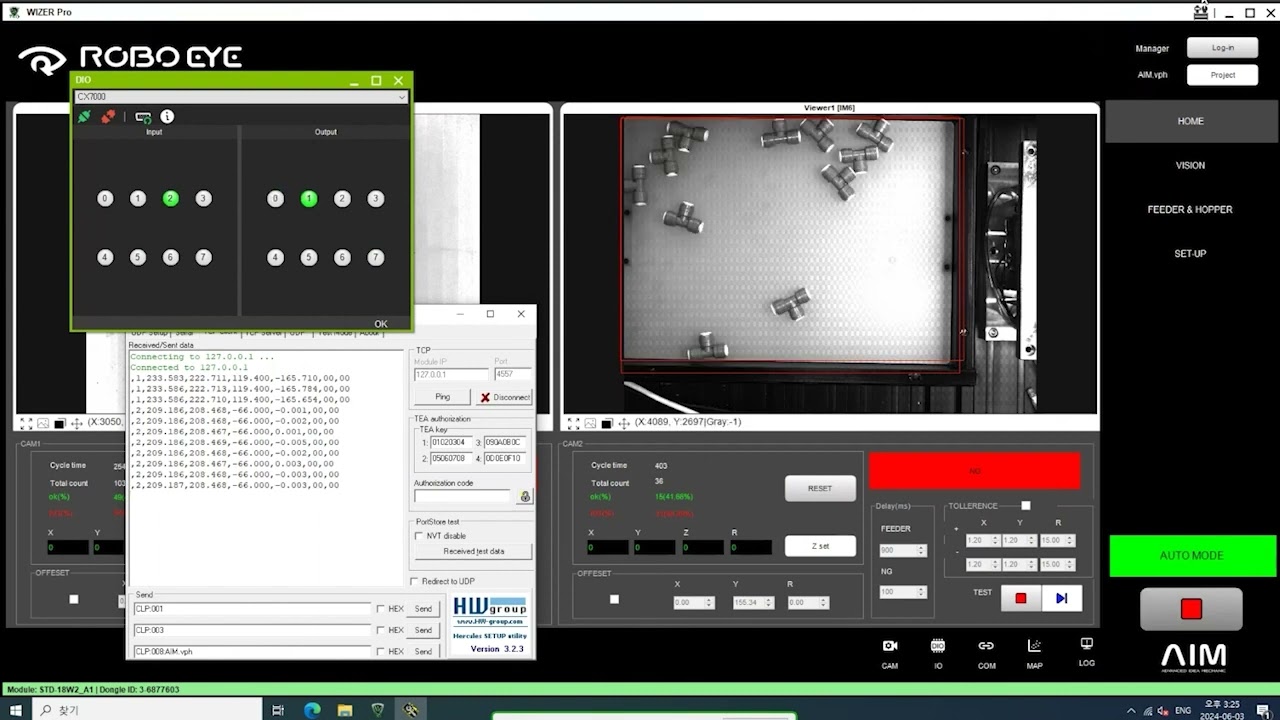Toggle HEX checkbox for CLP:001 row
The height and width of the screenshot is (720, 1280).
tap(381, 609)
